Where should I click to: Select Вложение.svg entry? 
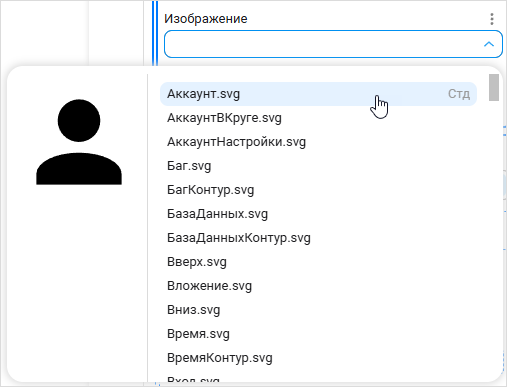click(318, 286)
